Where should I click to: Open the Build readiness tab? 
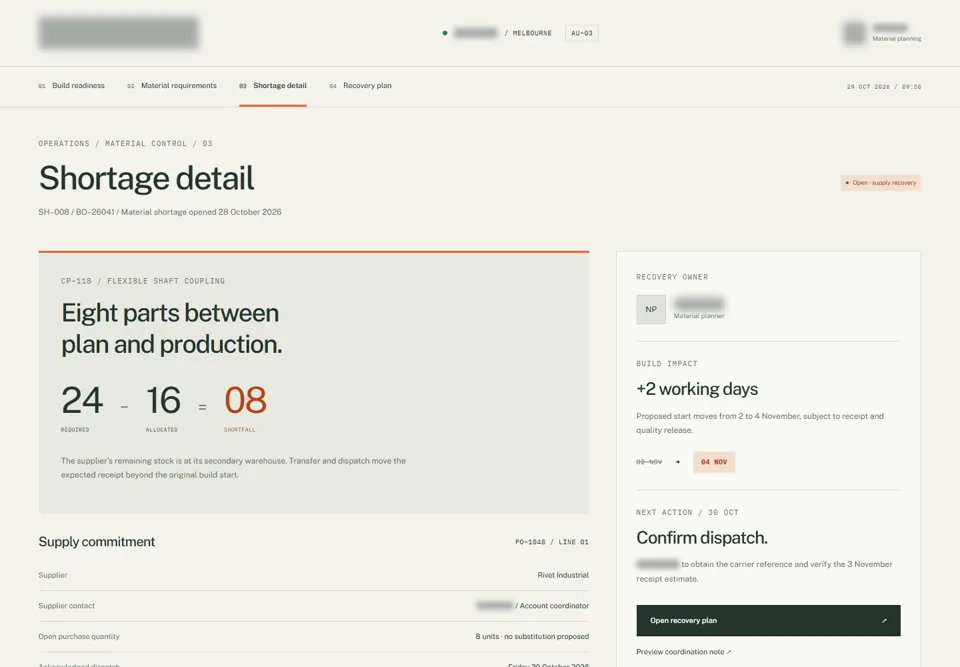tap(72, 86)
